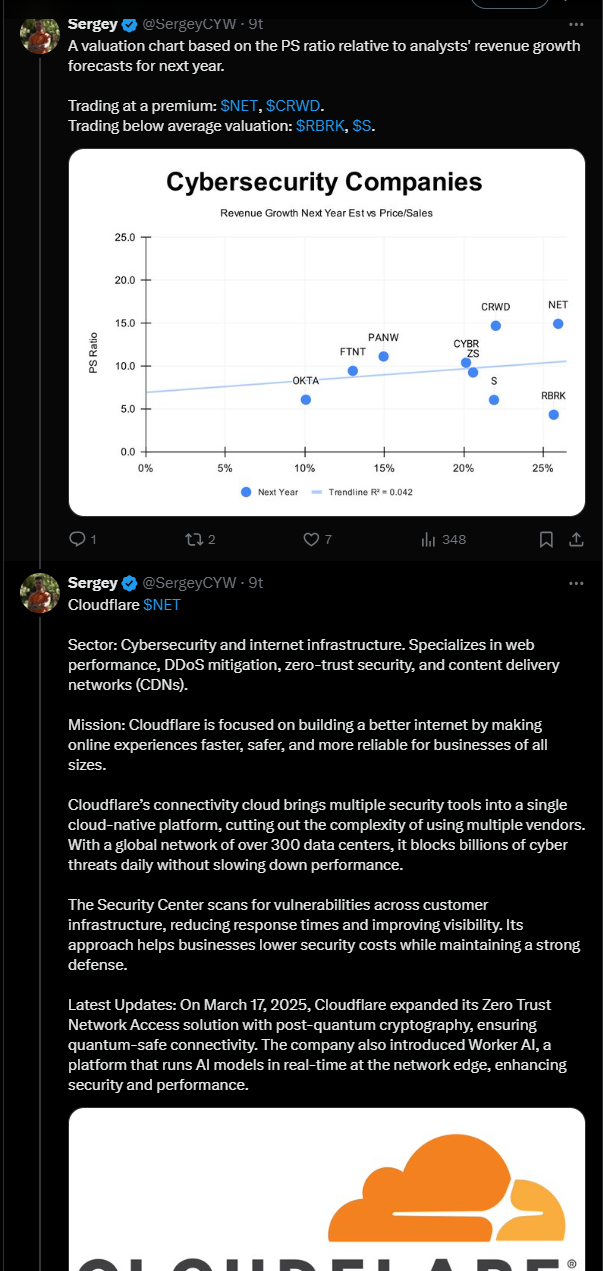603x1271 pixels.
Task: Open Sergey's avatar on the Cloudflare tweet
Action: (x=40, y=593)
